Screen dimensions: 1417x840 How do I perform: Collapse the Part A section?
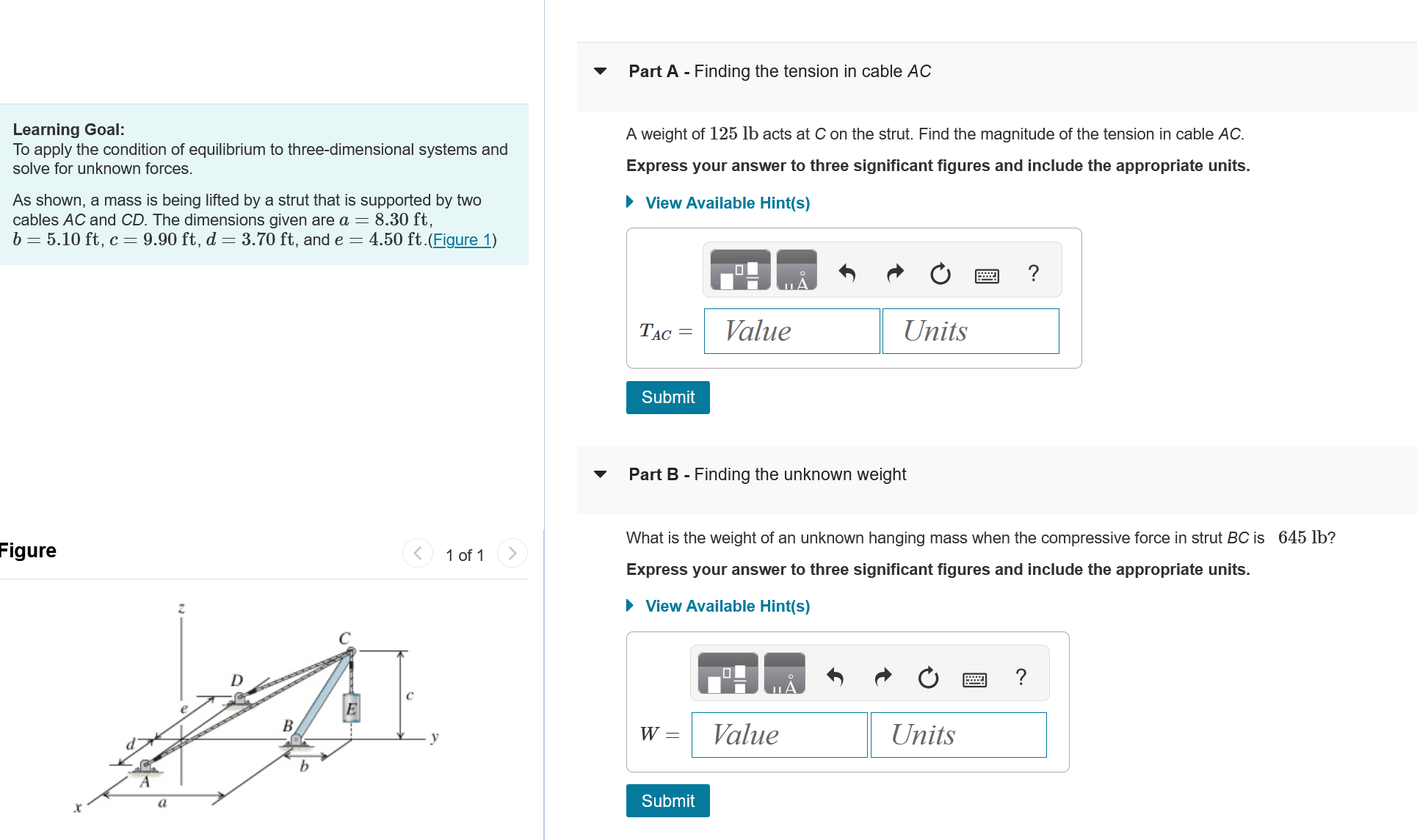pyautogui.click(x=601, y=71)
